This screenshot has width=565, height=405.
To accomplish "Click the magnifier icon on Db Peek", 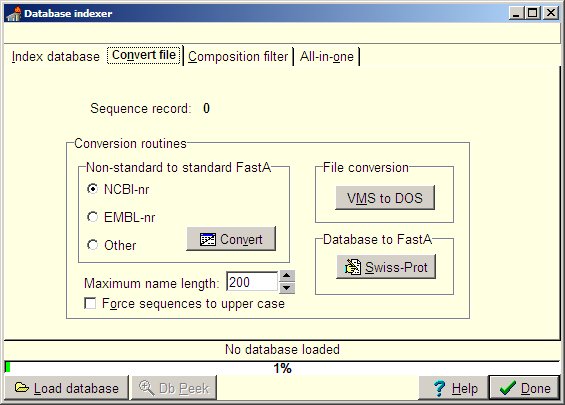I will (x=146, y=388).
